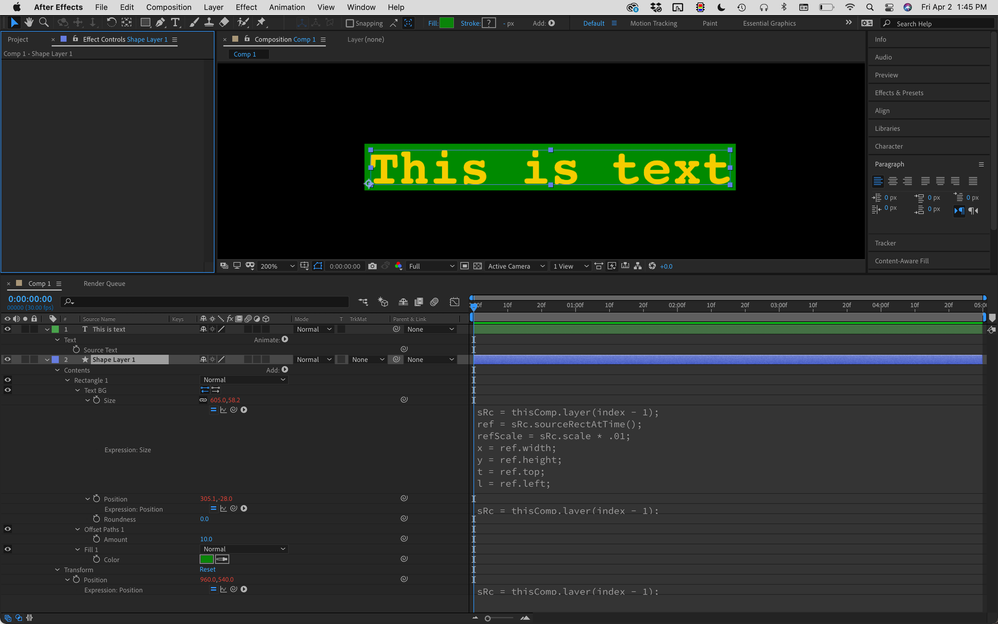
Task: Select the Zoom tool in toolbar
Action: [44, 23]
